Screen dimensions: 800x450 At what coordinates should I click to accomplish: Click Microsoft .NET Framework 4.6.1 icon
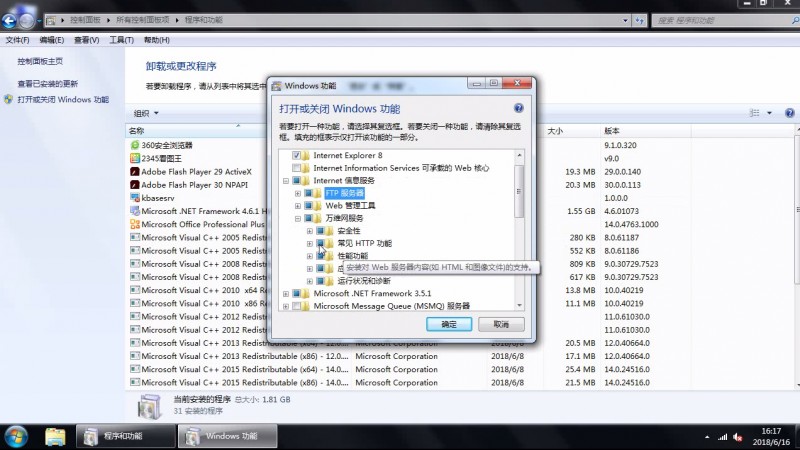135,211
